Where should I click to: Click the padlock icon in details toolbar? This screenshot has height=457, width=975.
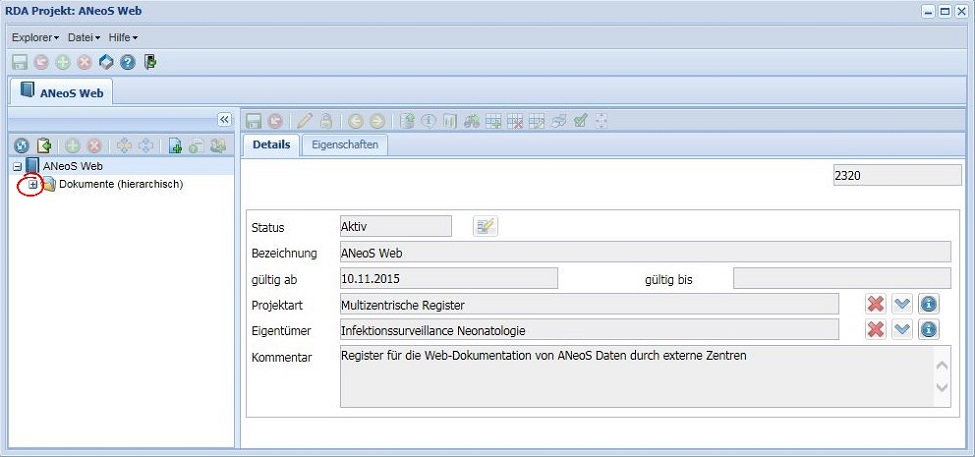click(326, 121)
